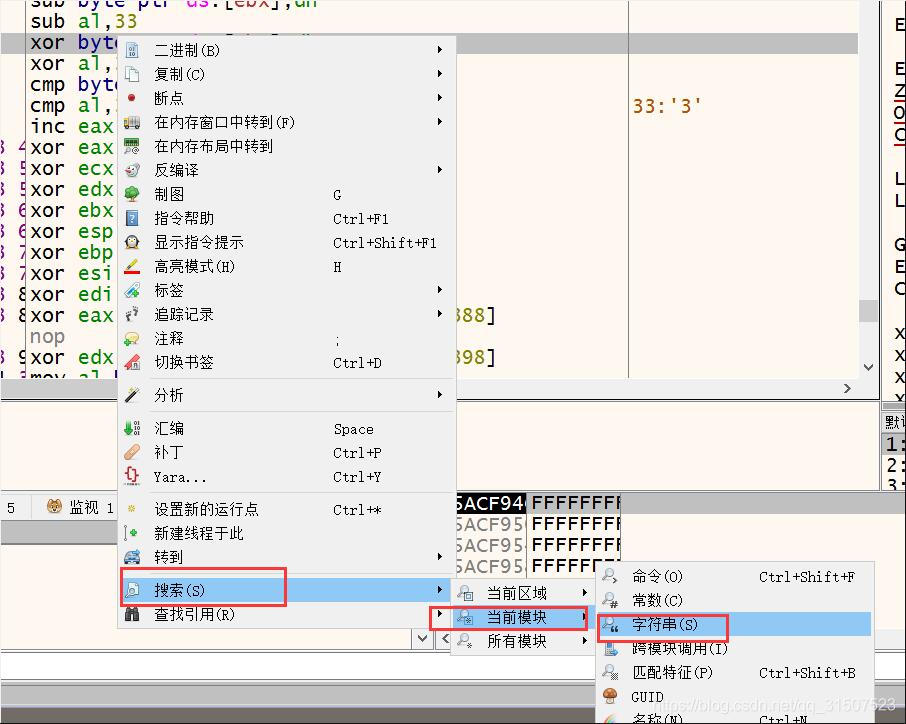Click the copy (复制) pages icon
Screen dimensions: 906x724
[132, 75]
